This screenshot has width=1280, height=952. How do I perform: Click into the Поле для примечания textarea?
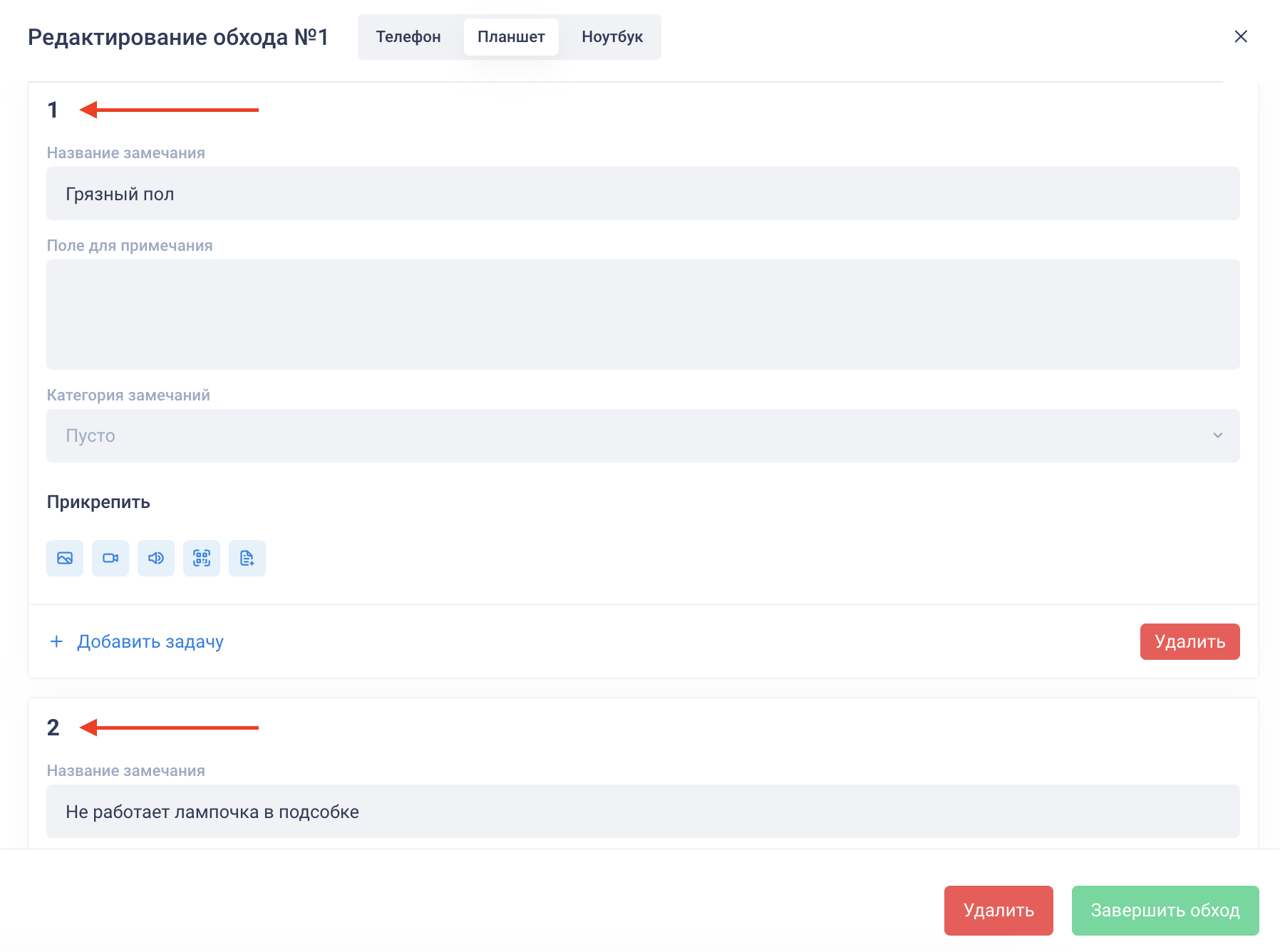(x=641, y=314)
